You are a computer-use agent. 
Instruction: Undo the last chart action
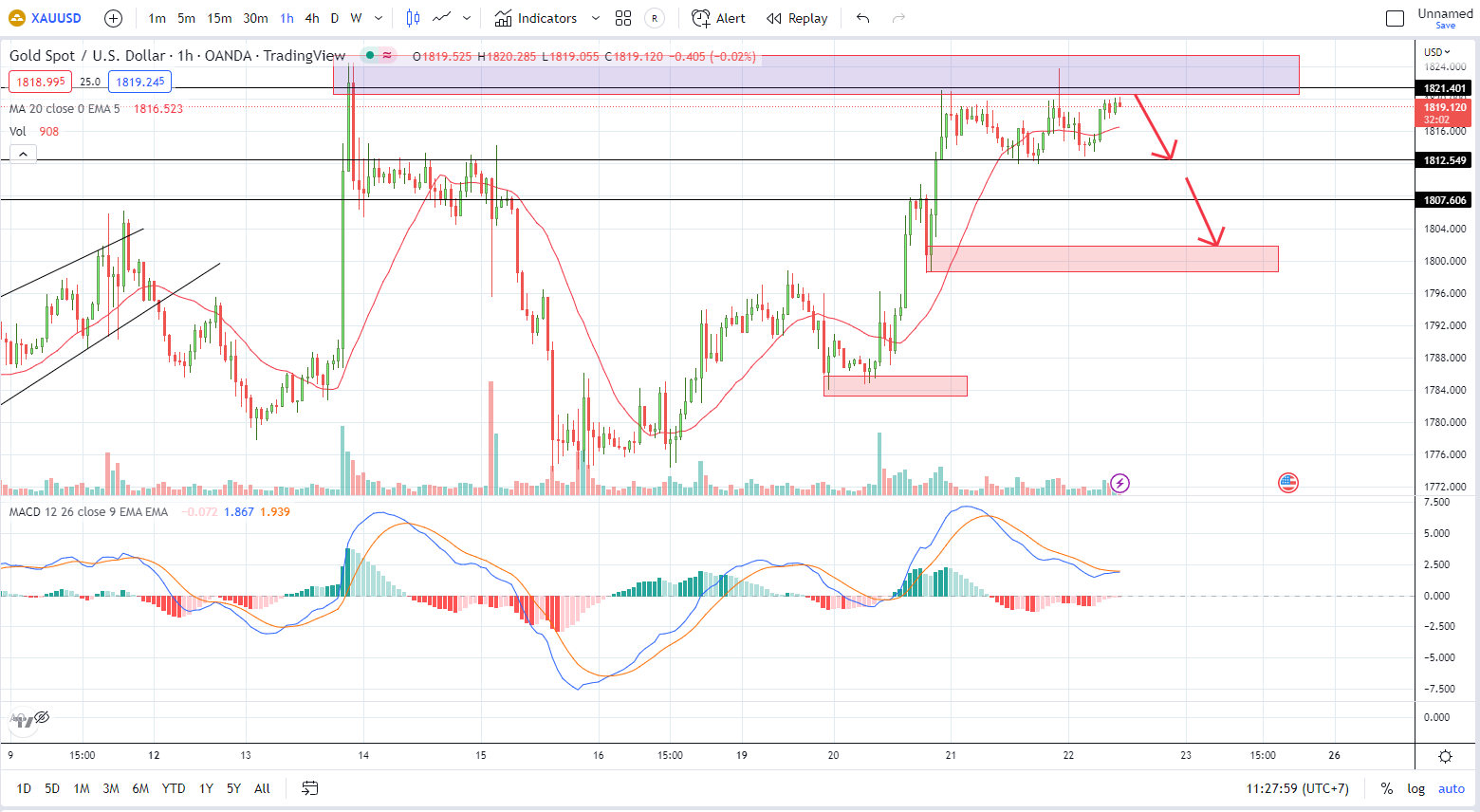(x=862, y=18)
